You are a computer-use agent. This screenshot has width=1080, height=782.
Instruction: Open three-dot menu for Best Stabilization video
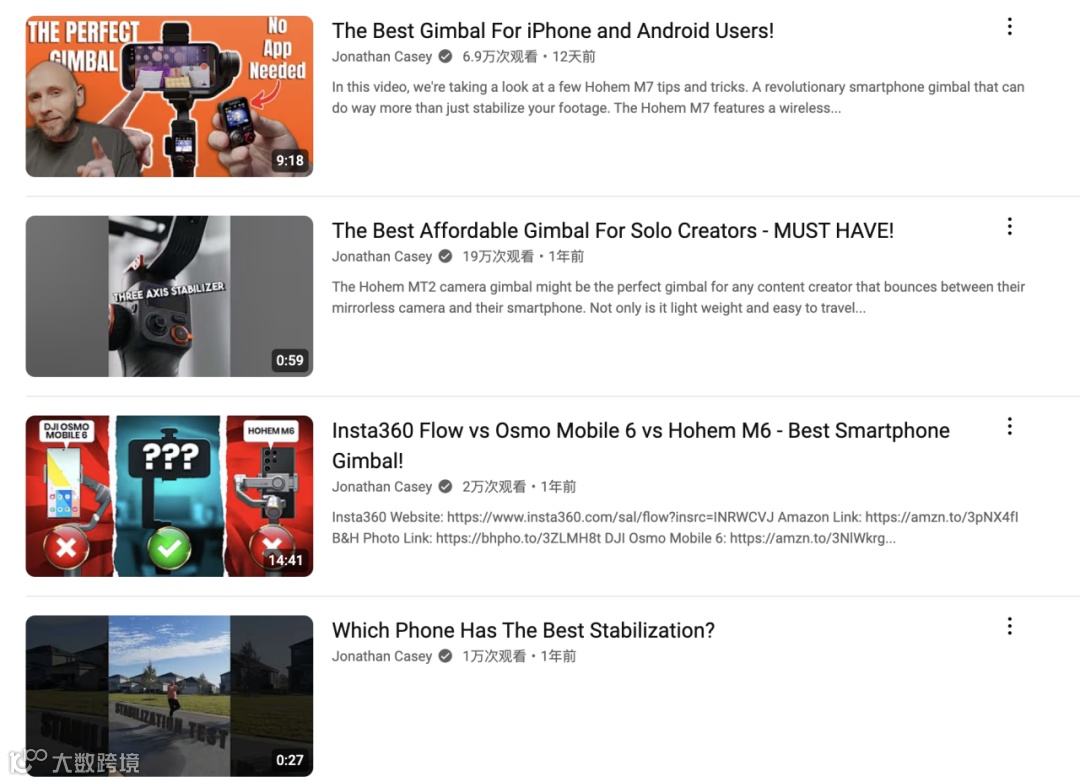point(1009,626)
